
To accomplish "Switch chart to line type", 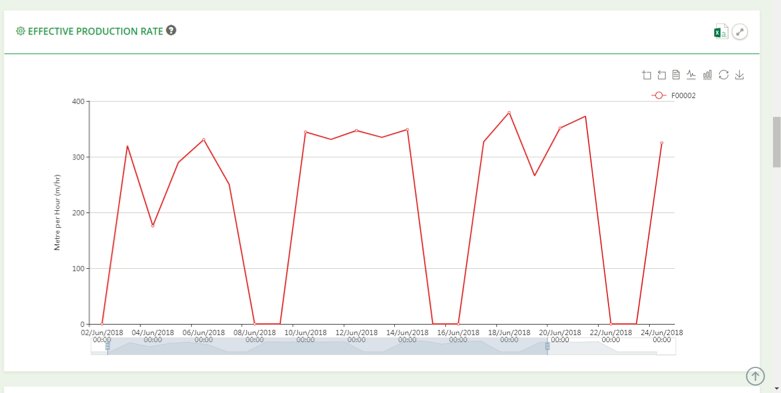I will tap(691, 75).
